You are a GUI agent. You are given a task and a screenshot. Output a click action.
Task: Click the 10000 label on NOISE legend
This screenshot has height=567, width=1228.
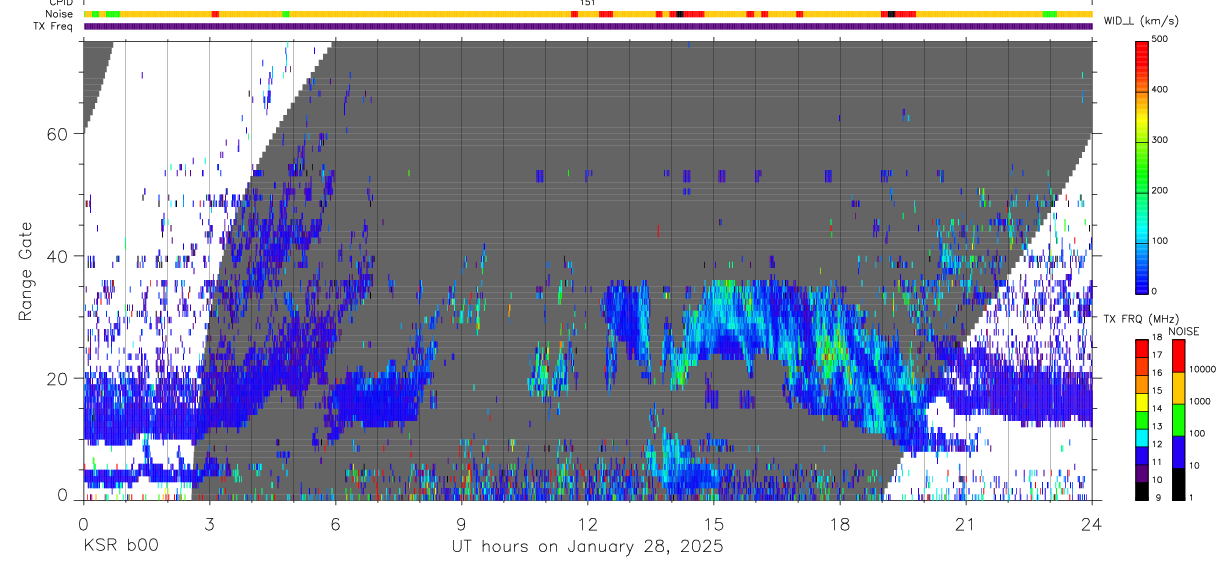[x=1204, y=369]
